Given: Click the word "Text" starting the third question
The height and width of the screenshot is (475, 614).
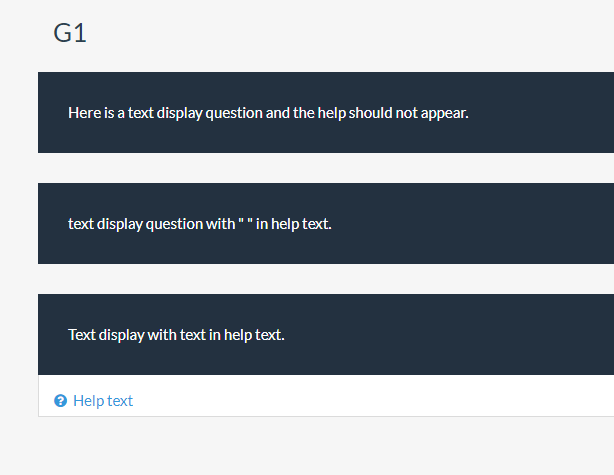Looking at the screenshot, I should [82, 334].
